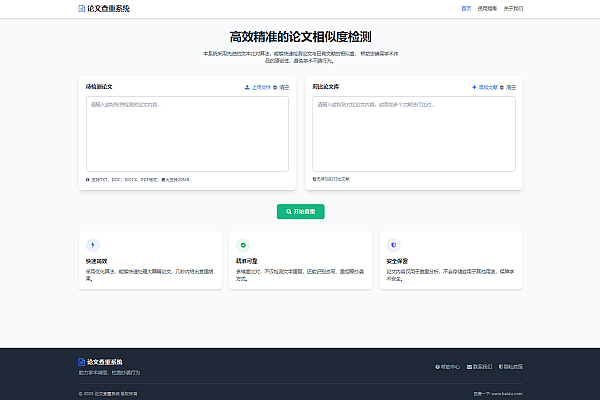Click info icon beside supported formats note
Screen dimensions: 600x400
(x=88, y=180)
